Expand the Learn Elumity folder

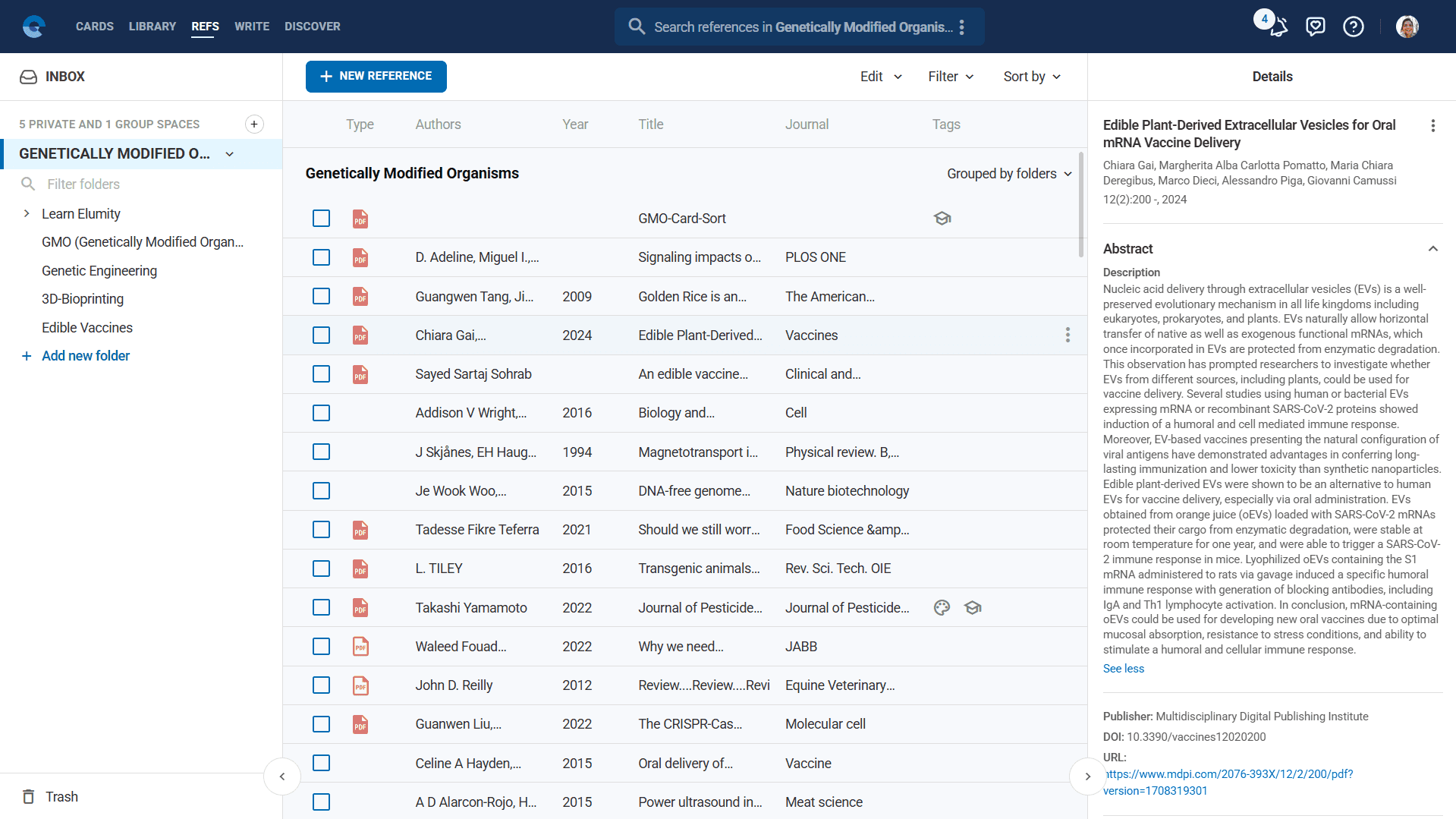coord(27,214)
